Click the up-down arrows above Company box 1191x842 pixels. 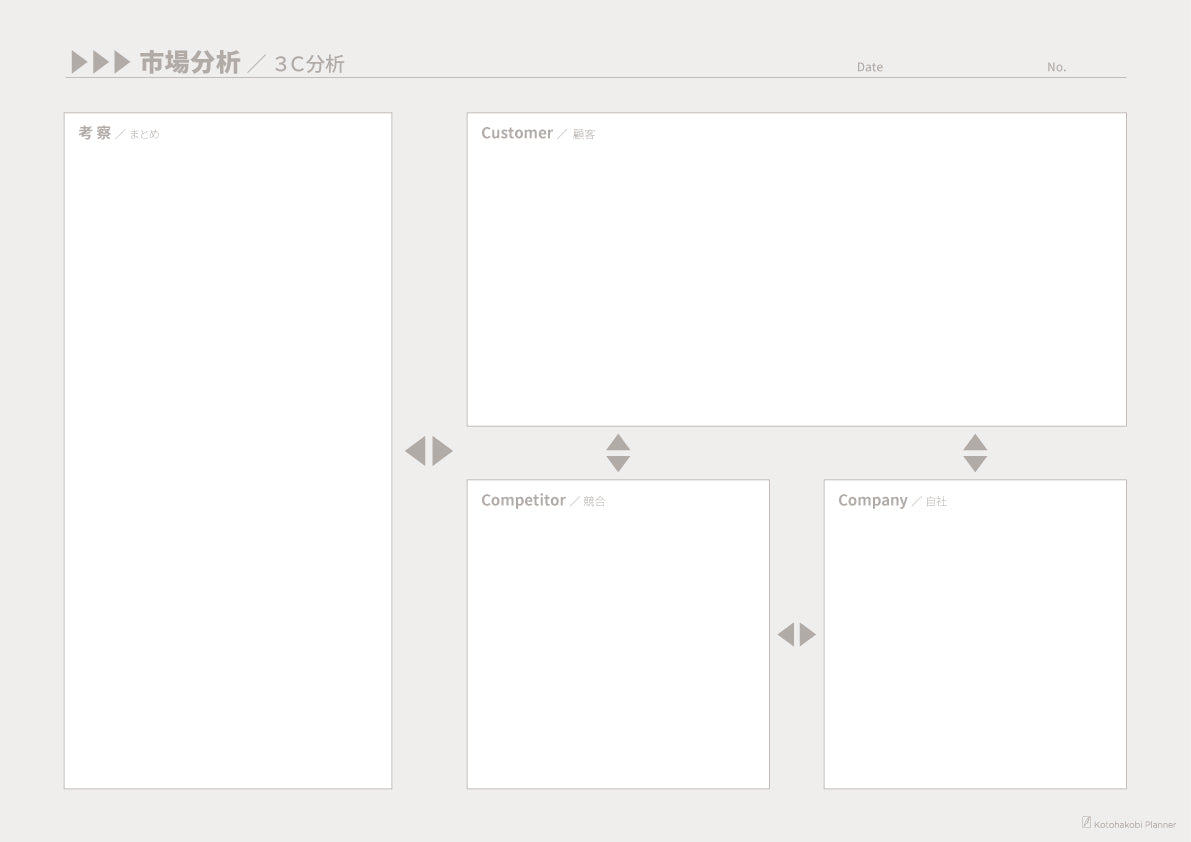(975, 453)
